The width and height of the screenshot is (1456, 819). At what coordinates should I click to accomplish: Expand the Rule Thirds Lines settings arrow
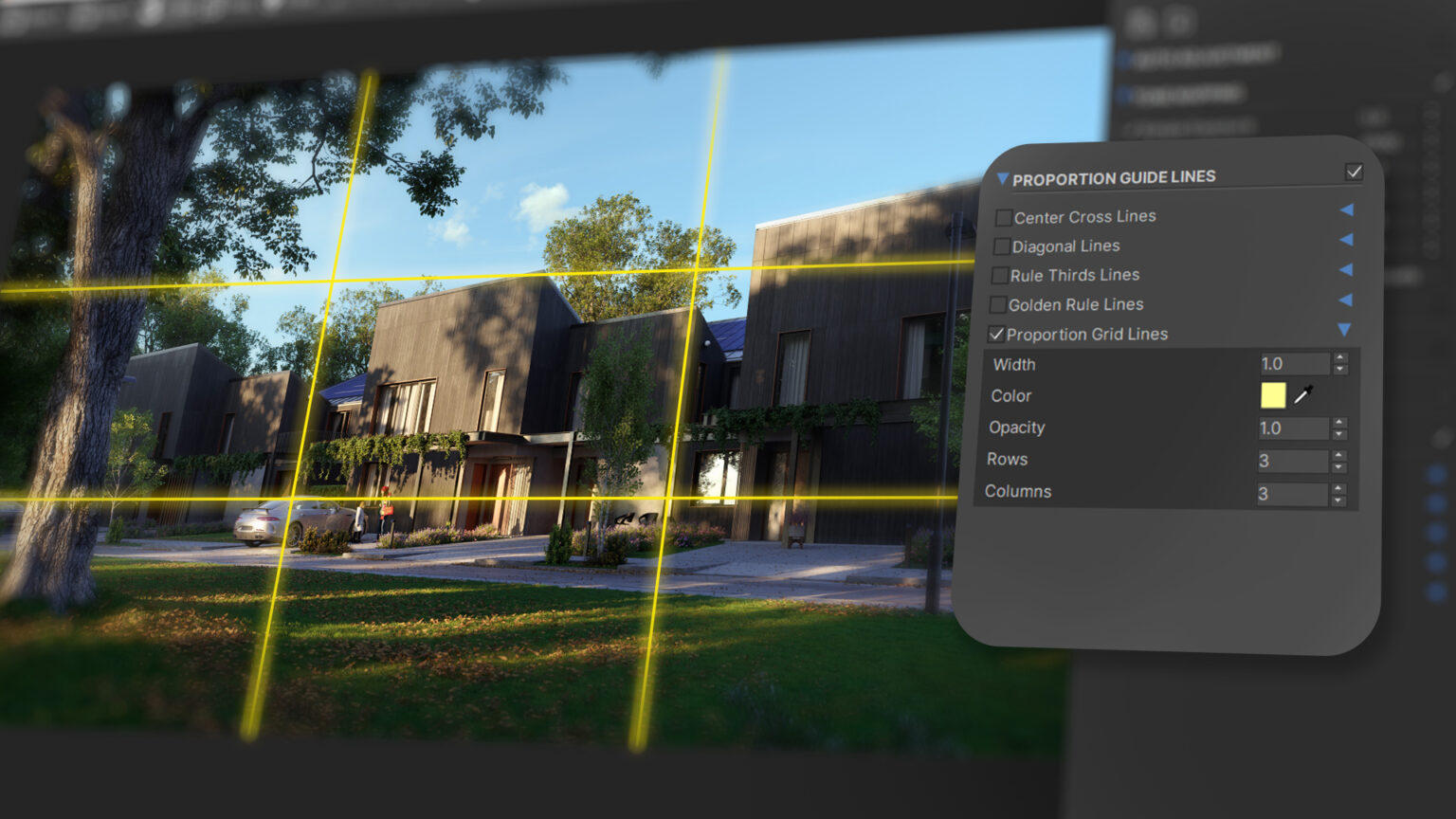[1345, 270]
